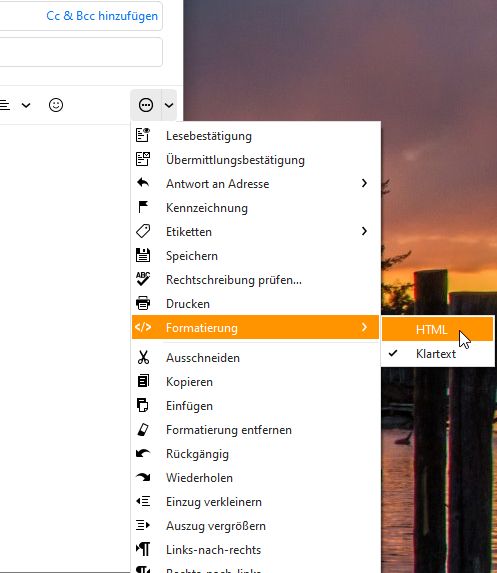Expand the Etiketten submenu arrow
497x573 pixels.
[x=364, y=231]
